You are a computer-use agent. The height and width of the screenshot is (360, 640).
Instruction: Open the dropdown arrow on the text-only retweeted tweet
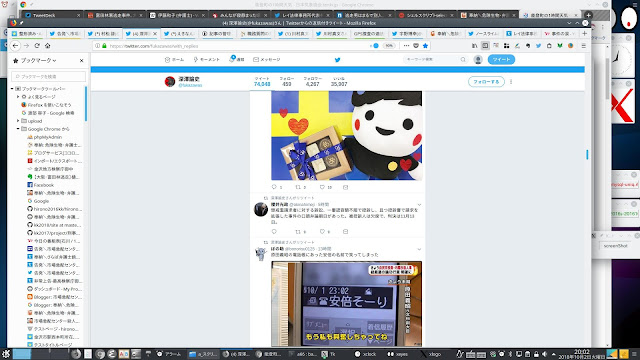(x=419, y=205)
